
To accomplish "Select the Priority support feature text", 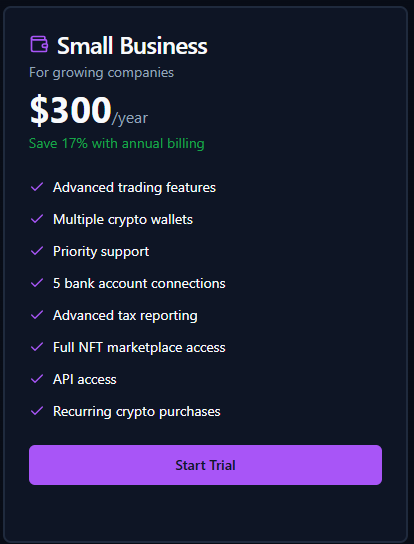I will tap(101, 252).
